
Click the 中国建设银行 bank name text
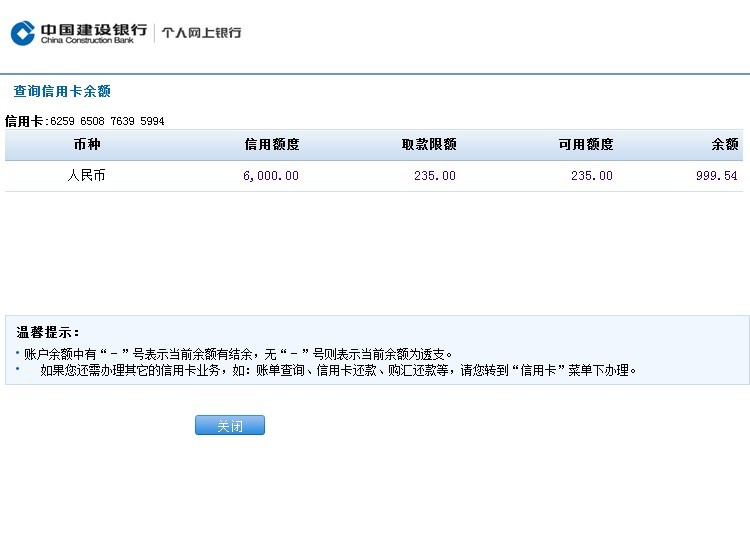tap(94, 30)
